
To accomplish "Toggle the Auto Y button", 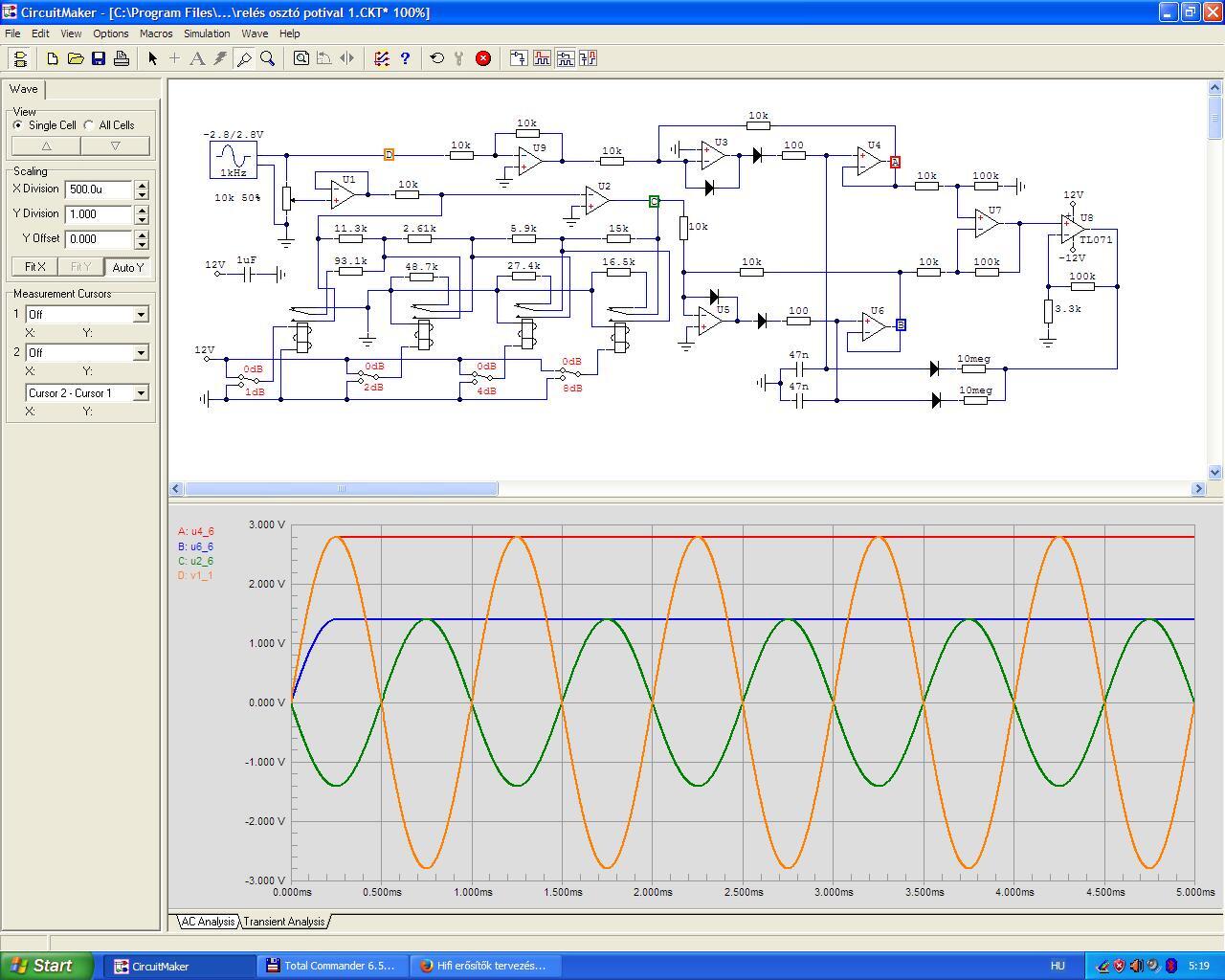I will point(127,267).
